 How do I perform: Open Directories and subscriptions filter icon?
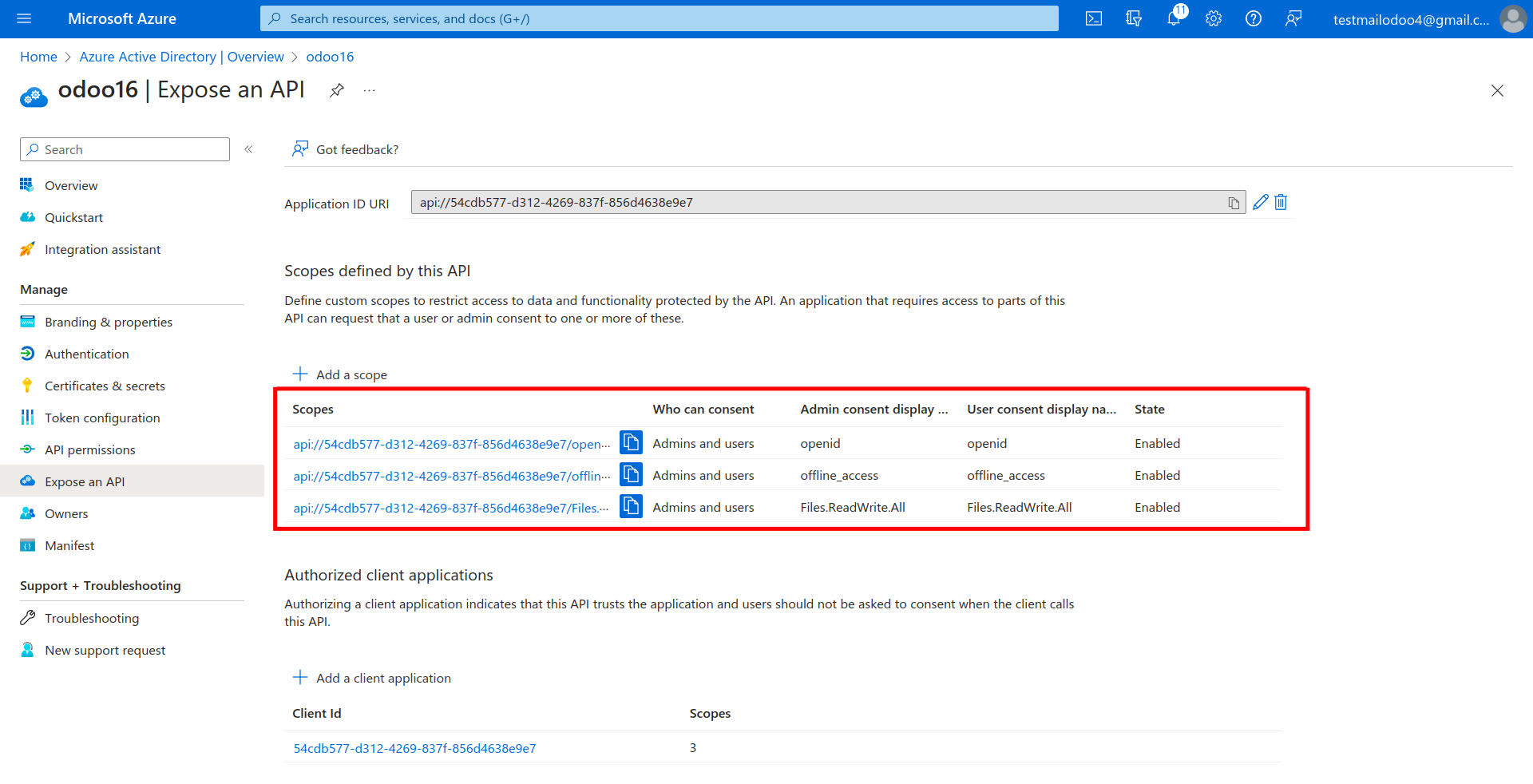tap(1134, 19)
